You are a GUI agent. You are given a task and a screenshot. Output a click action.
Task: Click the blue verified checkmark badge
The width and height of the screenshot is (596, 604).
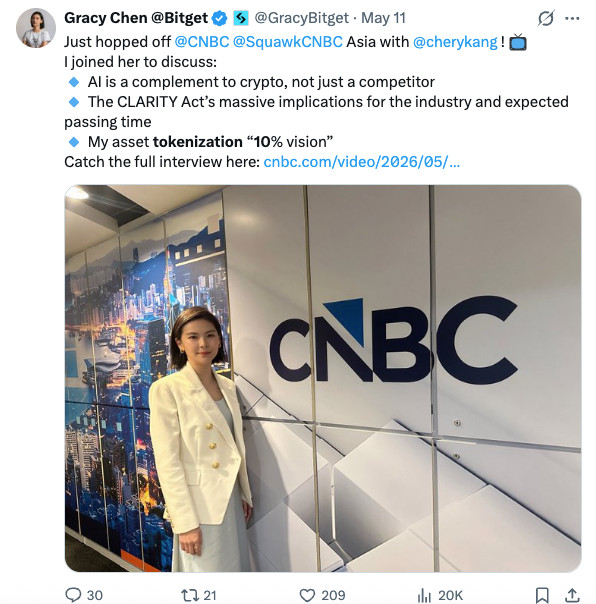220,18
